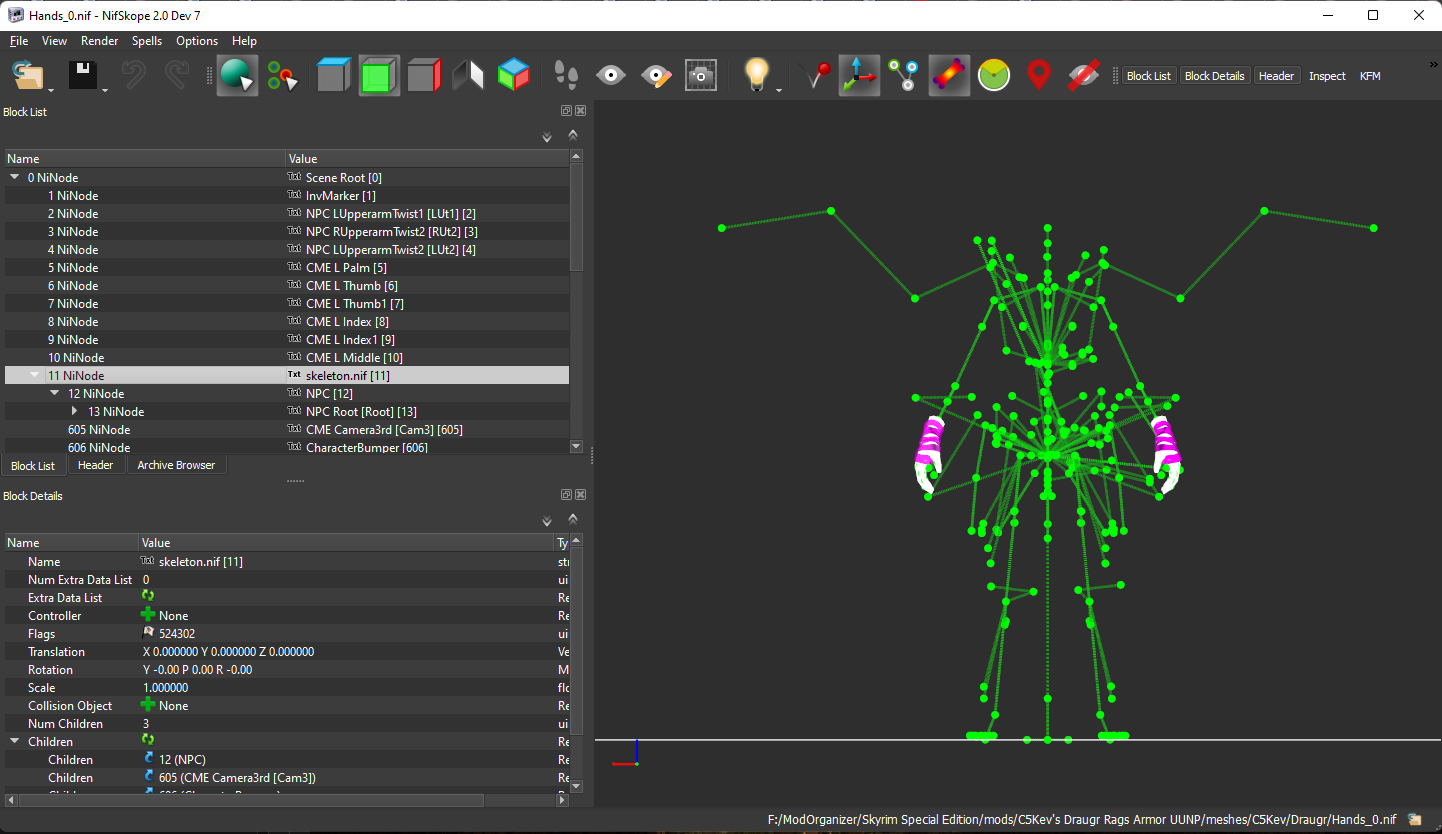Click the save view eye-pencil icon

pos(656,76)
